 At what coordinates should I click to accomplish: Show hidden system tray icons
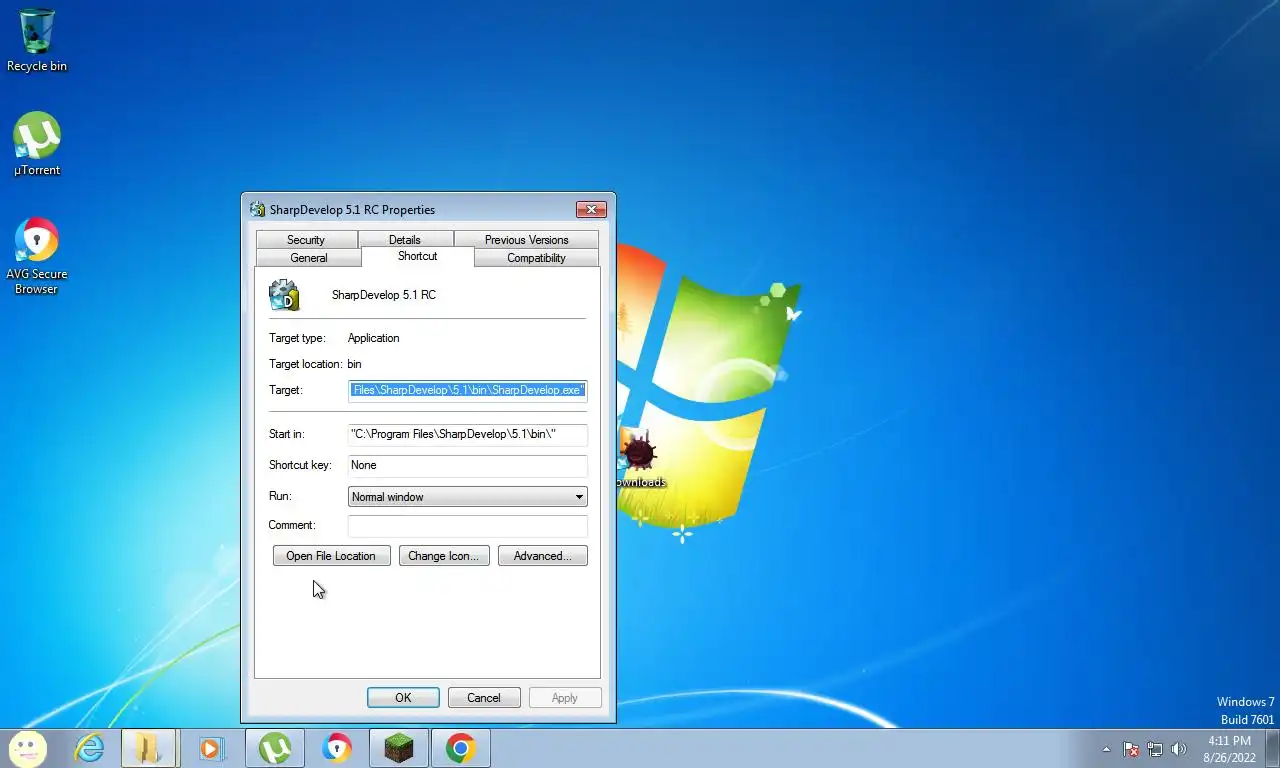click(1106, 749)
